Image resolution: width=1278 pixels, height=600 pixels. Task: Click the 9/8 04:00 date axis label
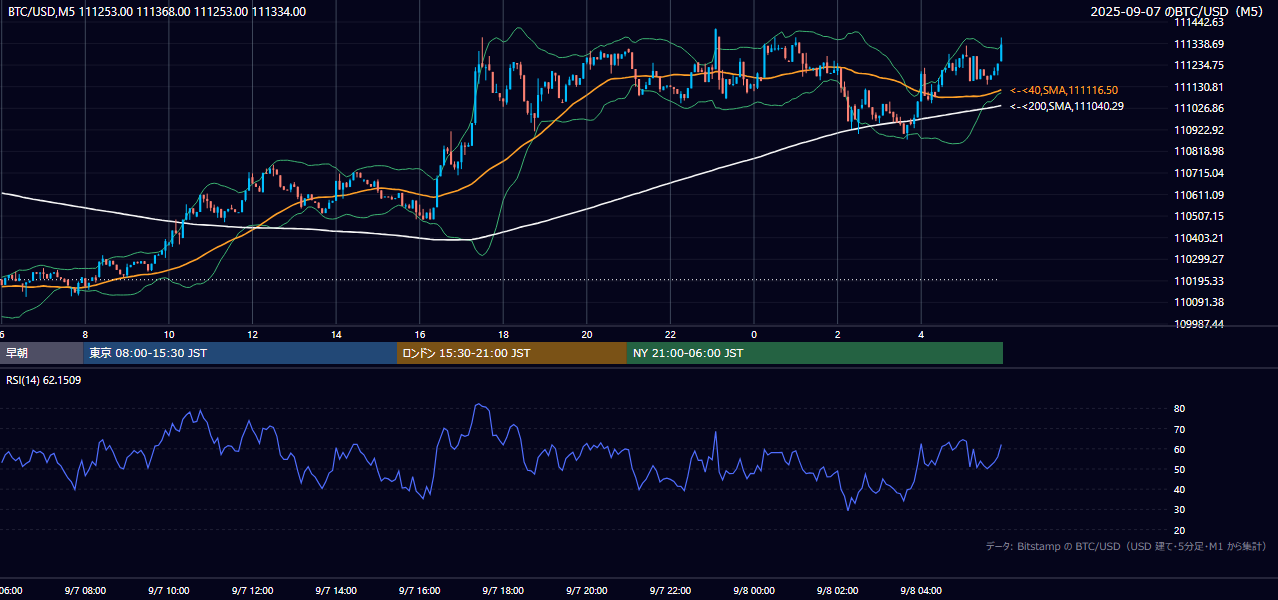pyautogui.click(x=921, y=591)
